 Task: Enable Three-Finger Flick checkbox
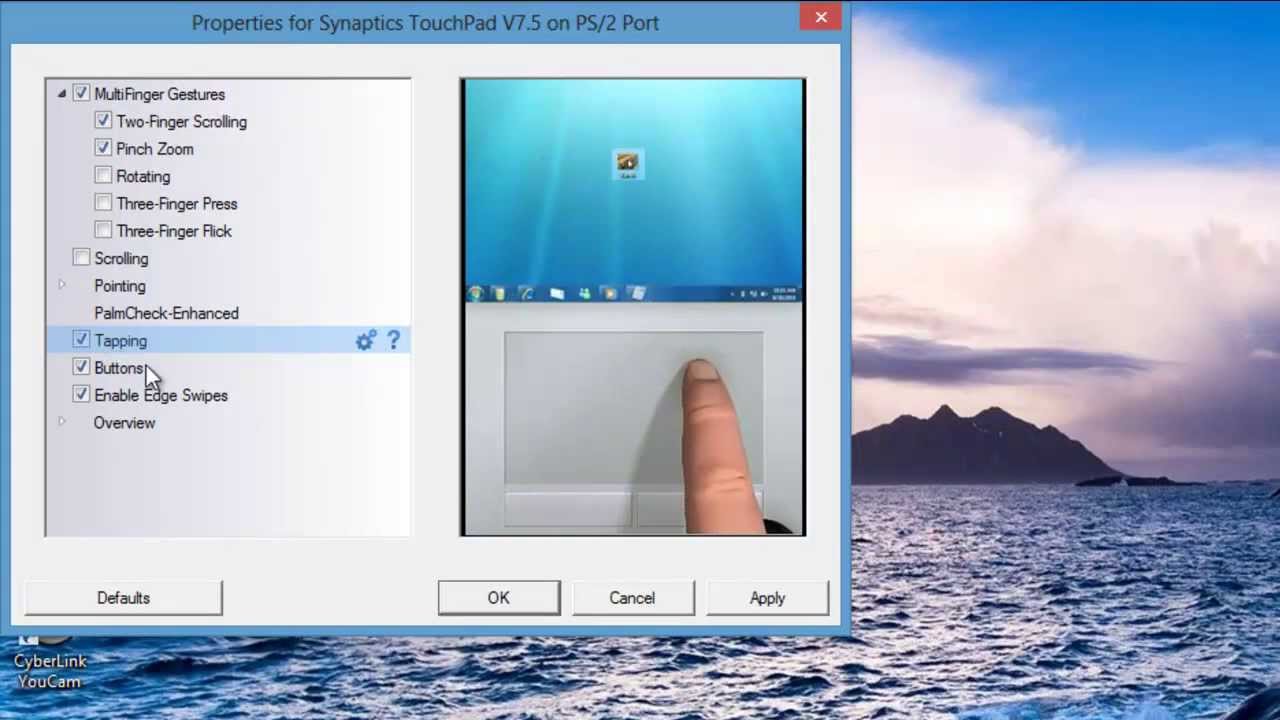point(103,231)
